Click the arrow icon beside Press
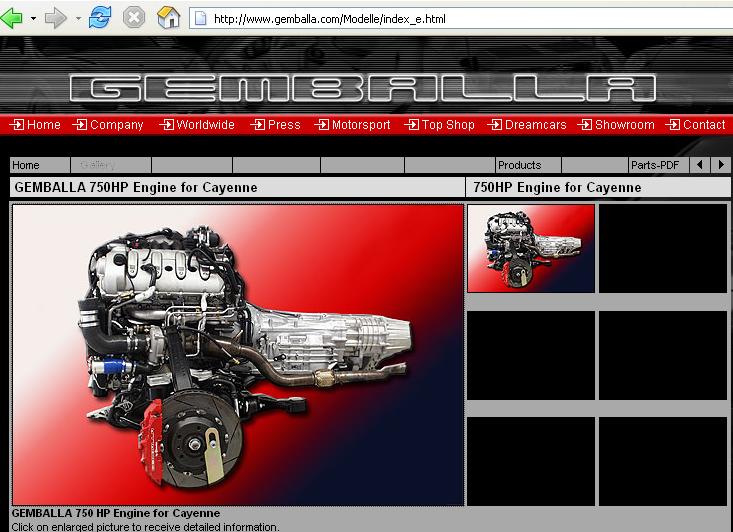Image resolution: width=733 pixels, height=532 pixels. pyautogui.click(x=258, y=125)
